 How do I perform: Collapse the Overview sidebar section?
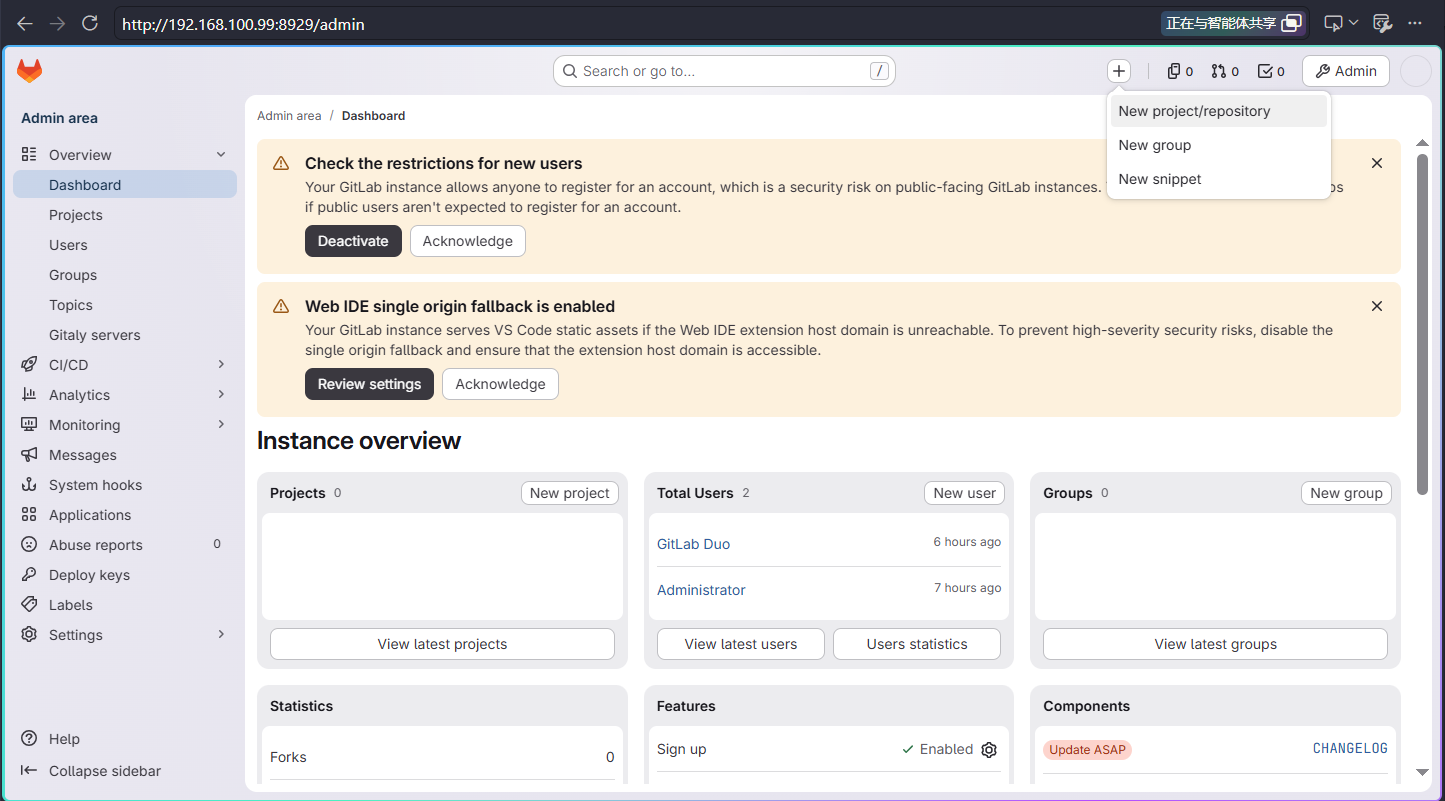click(125, 155)
